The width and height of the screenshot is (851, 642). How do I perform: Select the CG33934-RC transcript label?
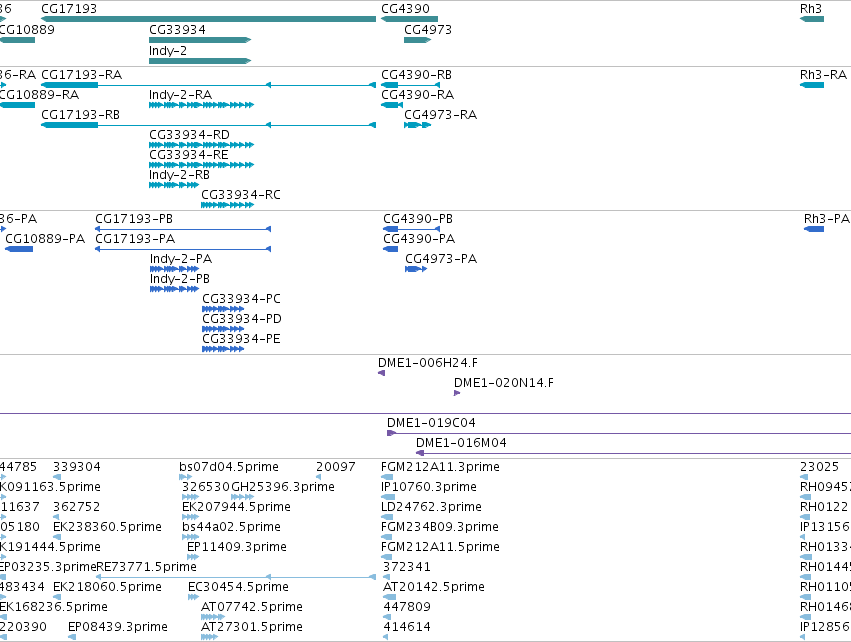pos(241,195)
